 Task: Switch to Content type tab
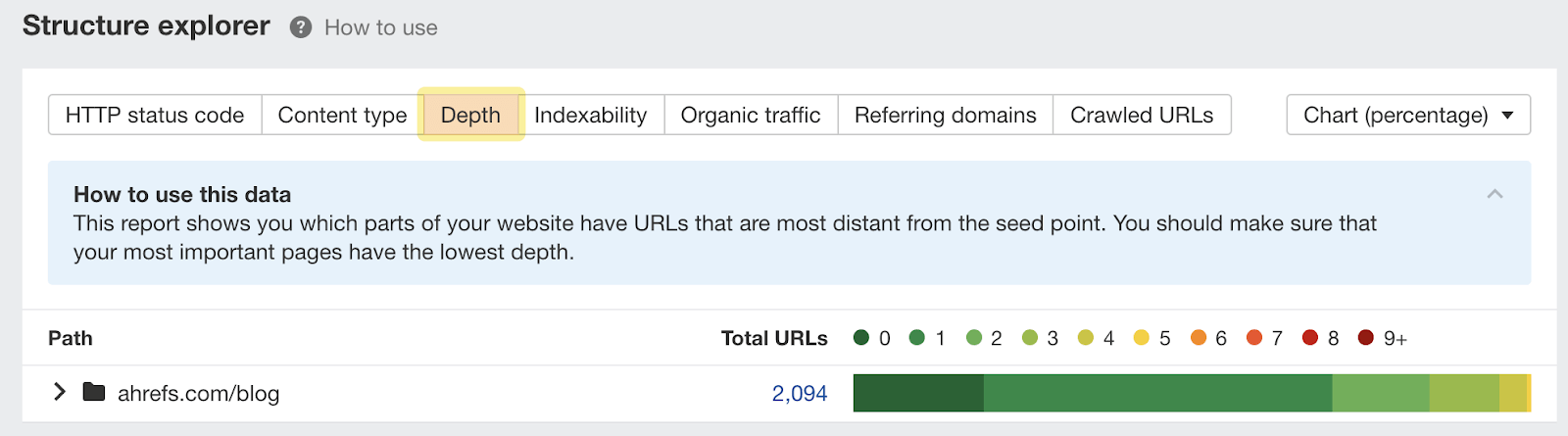342,115
